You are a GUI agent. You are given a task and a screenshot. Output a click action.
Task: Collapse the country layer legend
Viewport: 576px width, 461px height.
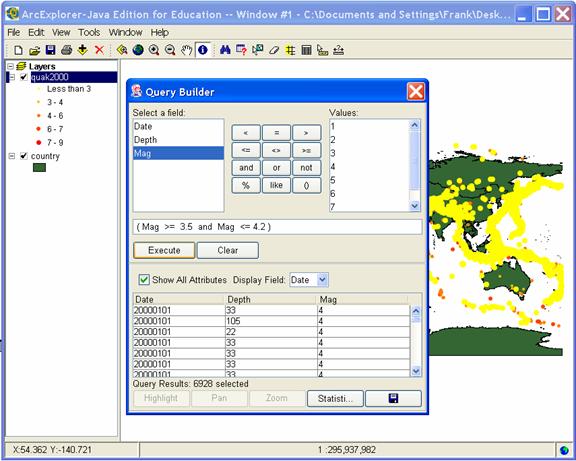point(12,156)
